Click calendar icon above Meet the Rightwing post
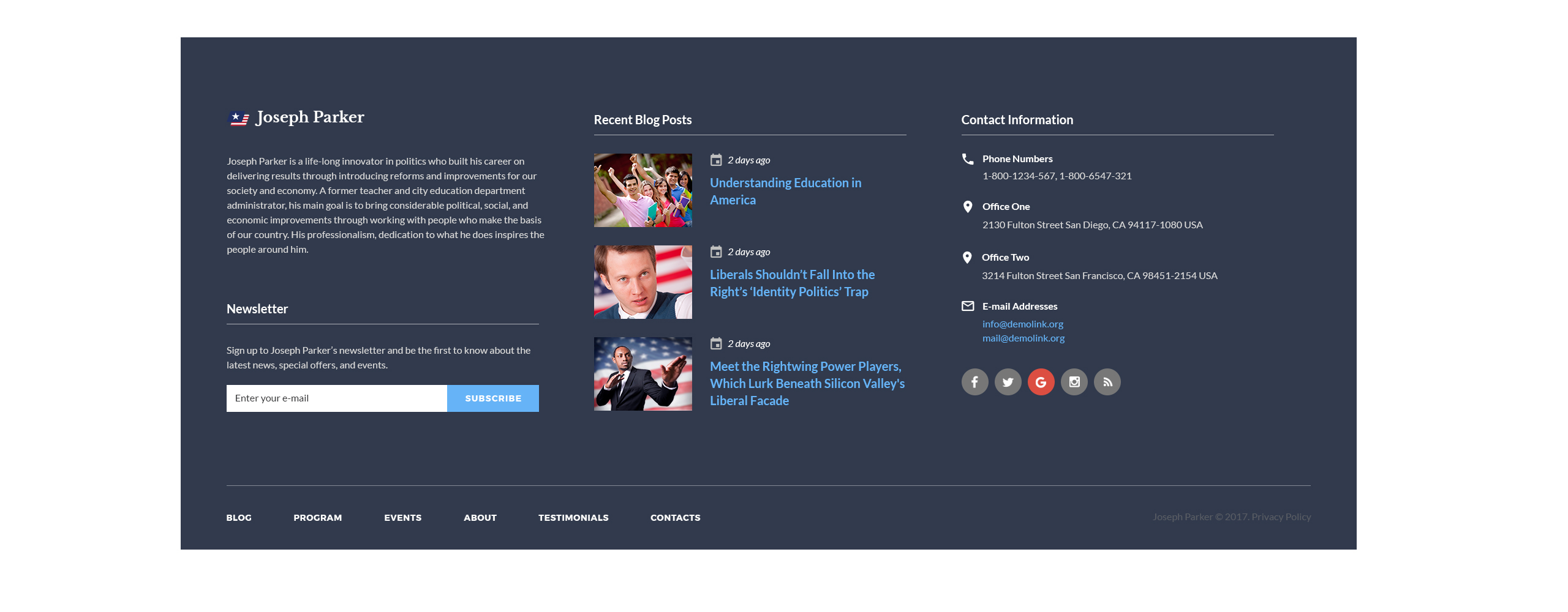The image size is (1568, 612). [716, 343]
